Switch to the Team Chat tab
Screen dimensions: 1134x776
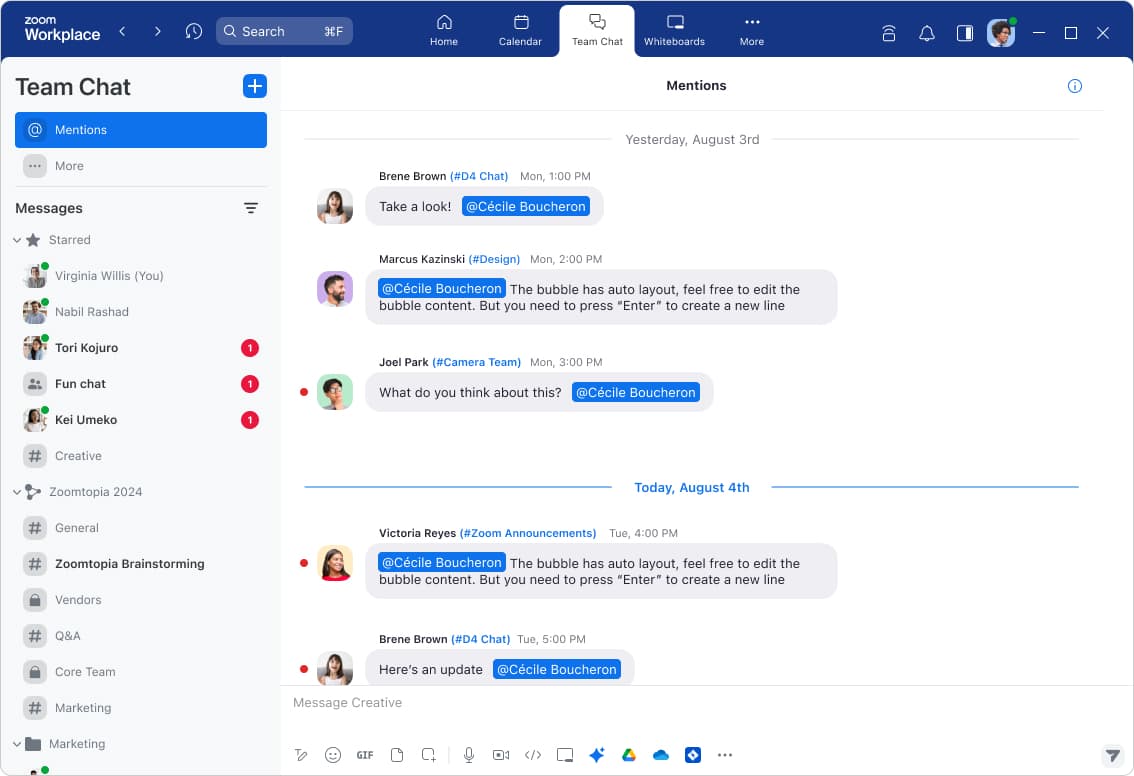click(597, 31)
